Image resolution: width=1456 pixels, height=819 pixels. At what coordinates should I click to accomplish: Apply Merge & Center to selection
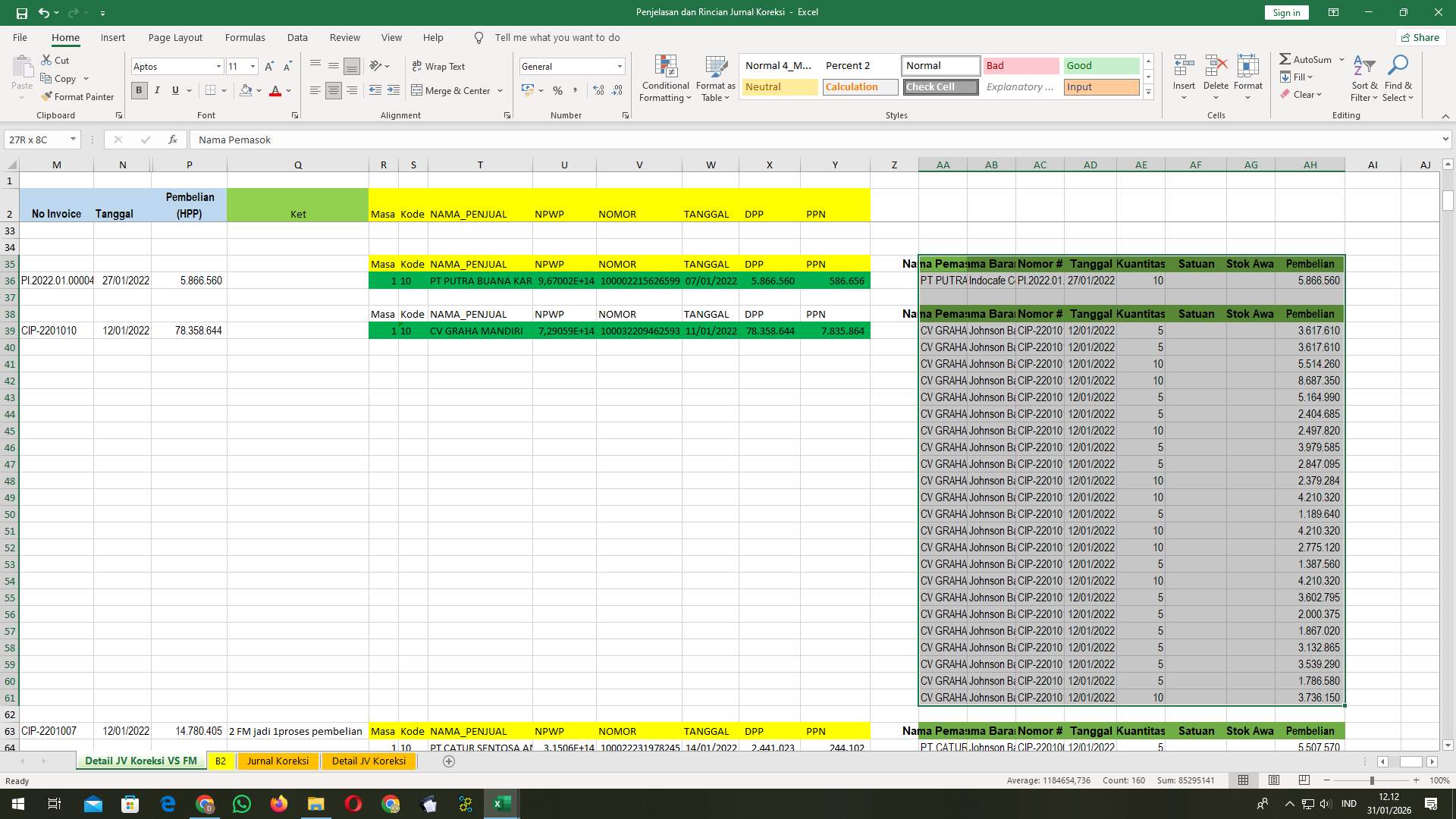452,90
